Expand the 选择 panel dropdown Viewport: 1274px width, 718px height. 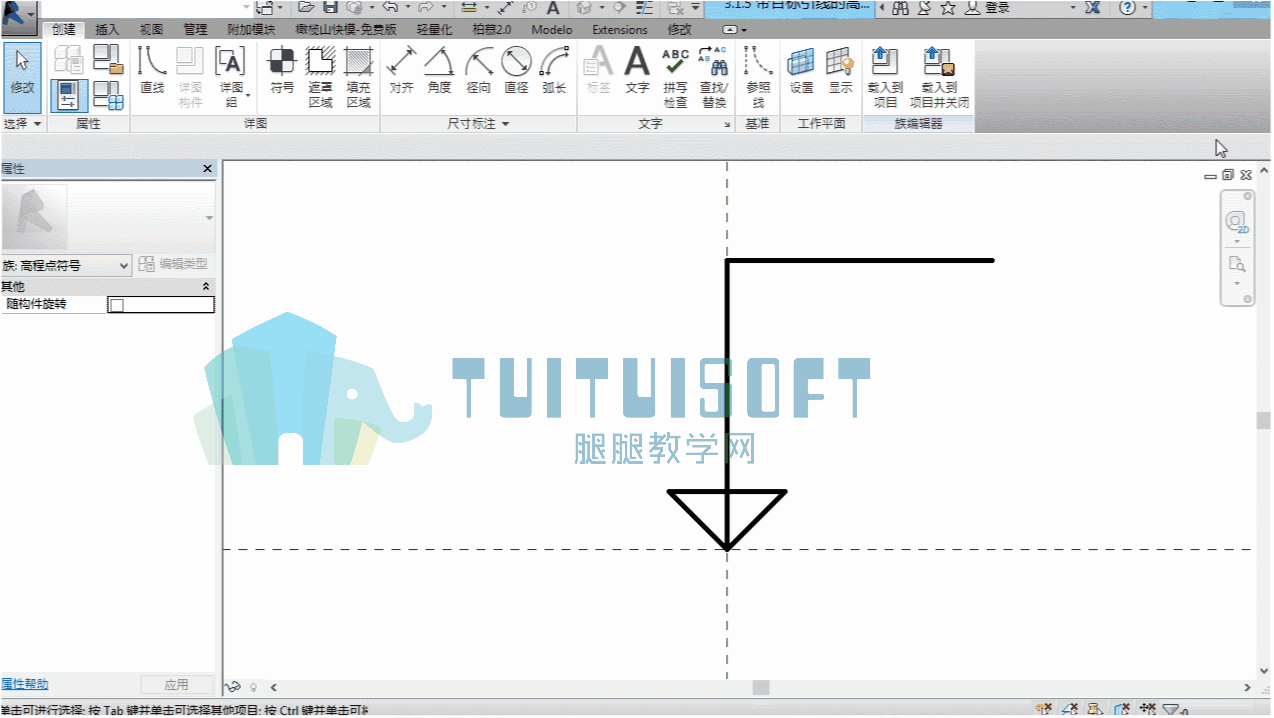coord(22,124)
